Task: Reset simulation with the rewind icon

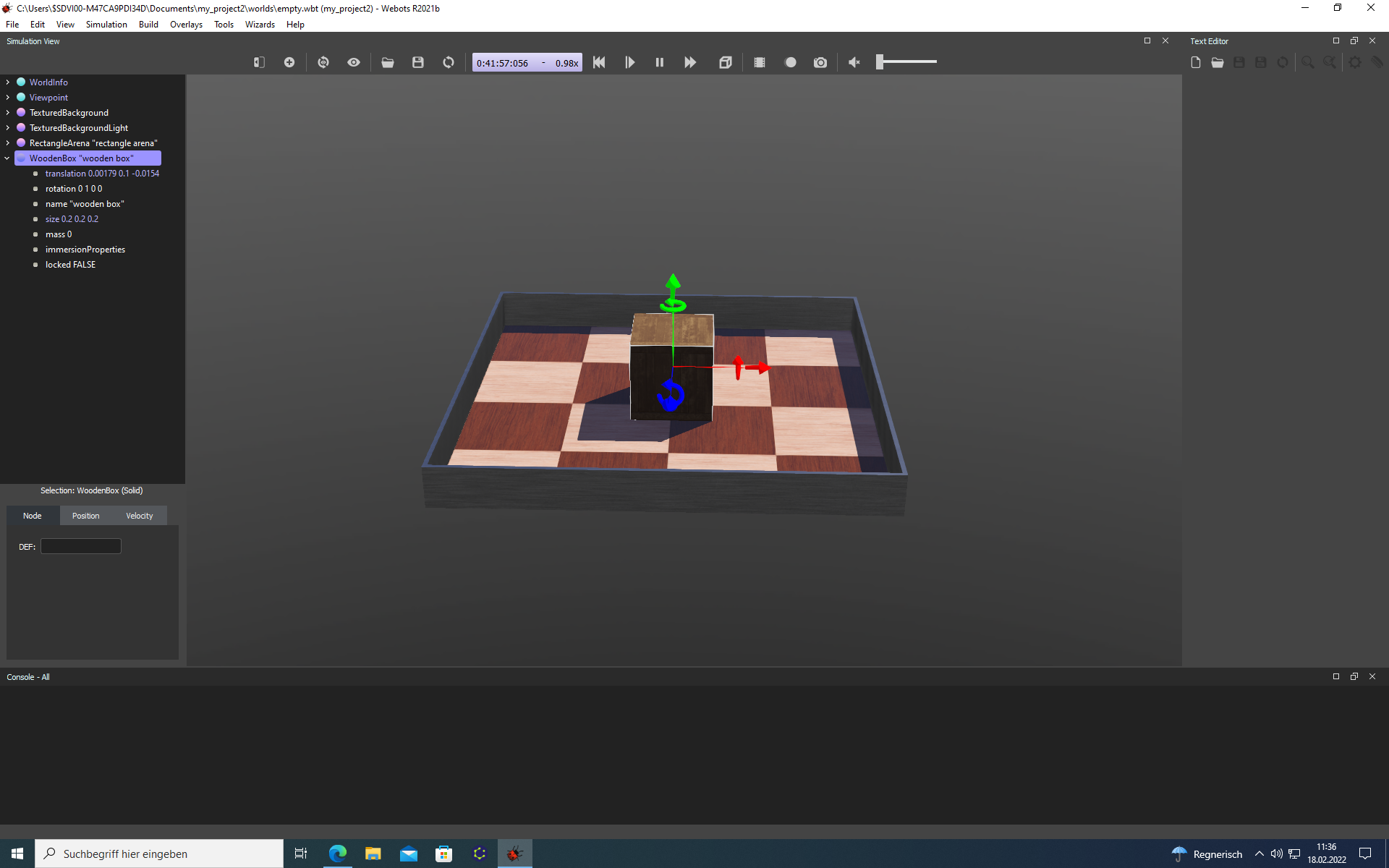Action: [599, 63]
